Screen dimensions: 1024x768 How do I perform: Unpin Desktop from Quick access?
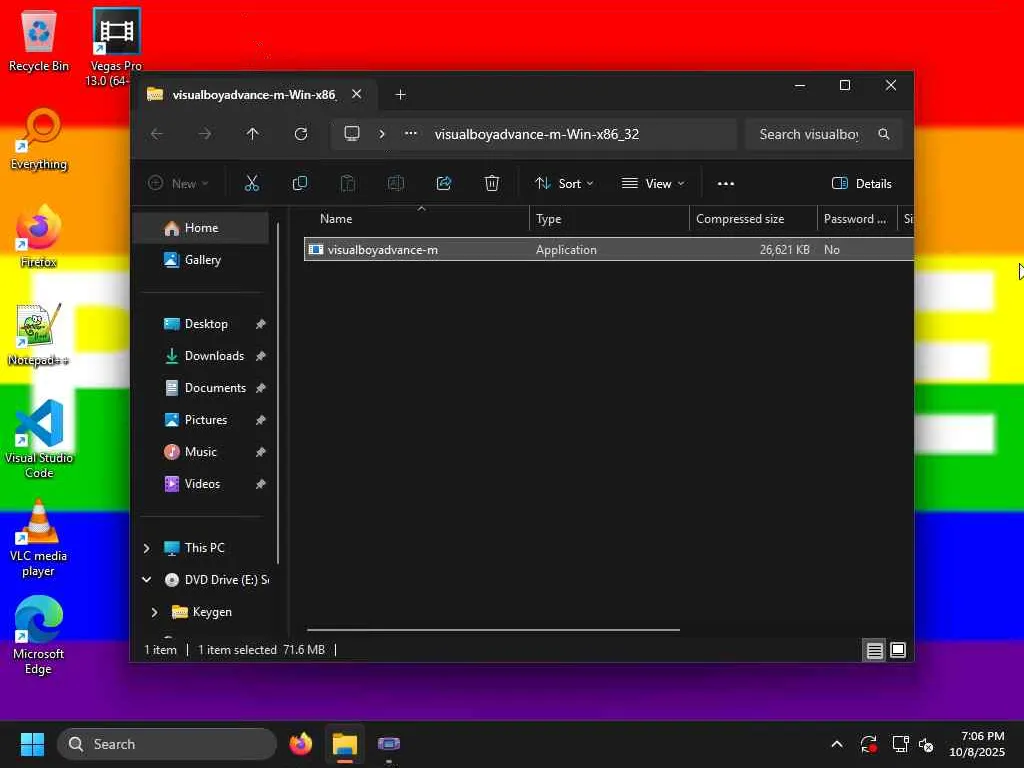[x=261, y=324]
